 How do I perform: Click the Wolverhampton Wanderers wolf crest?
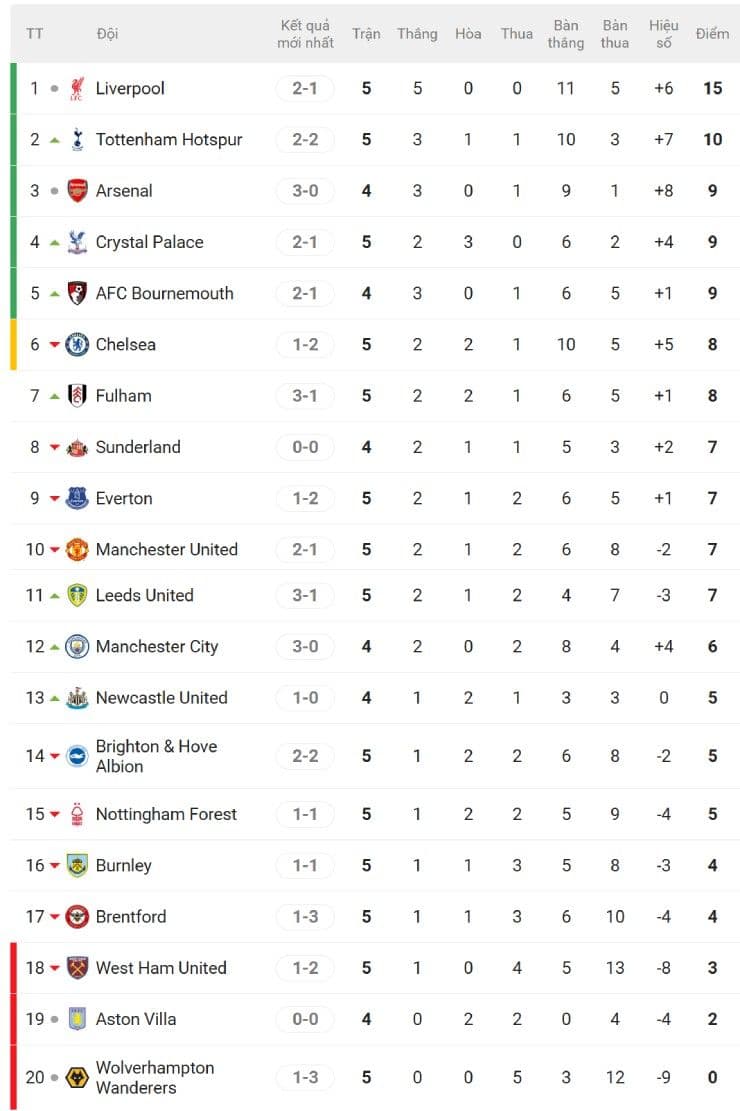[x=77, y=1078]
